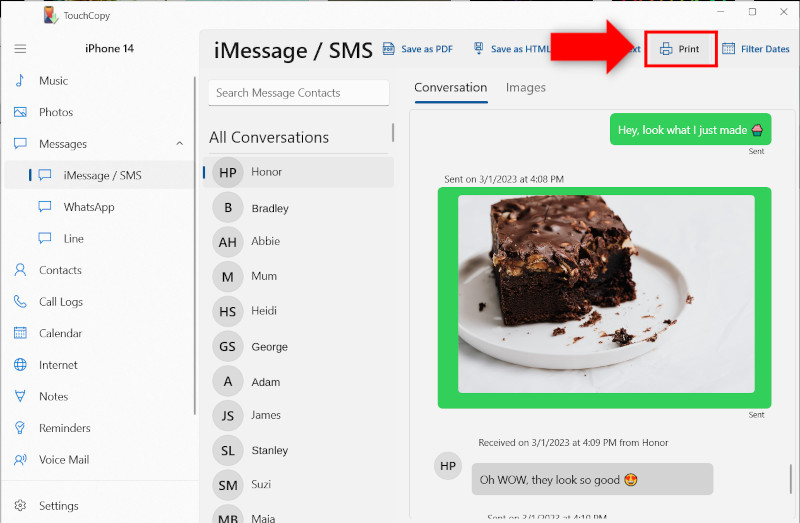Minimize the TouchCopy window
This screenshot has width=800, height=523.
click(721, 12)
